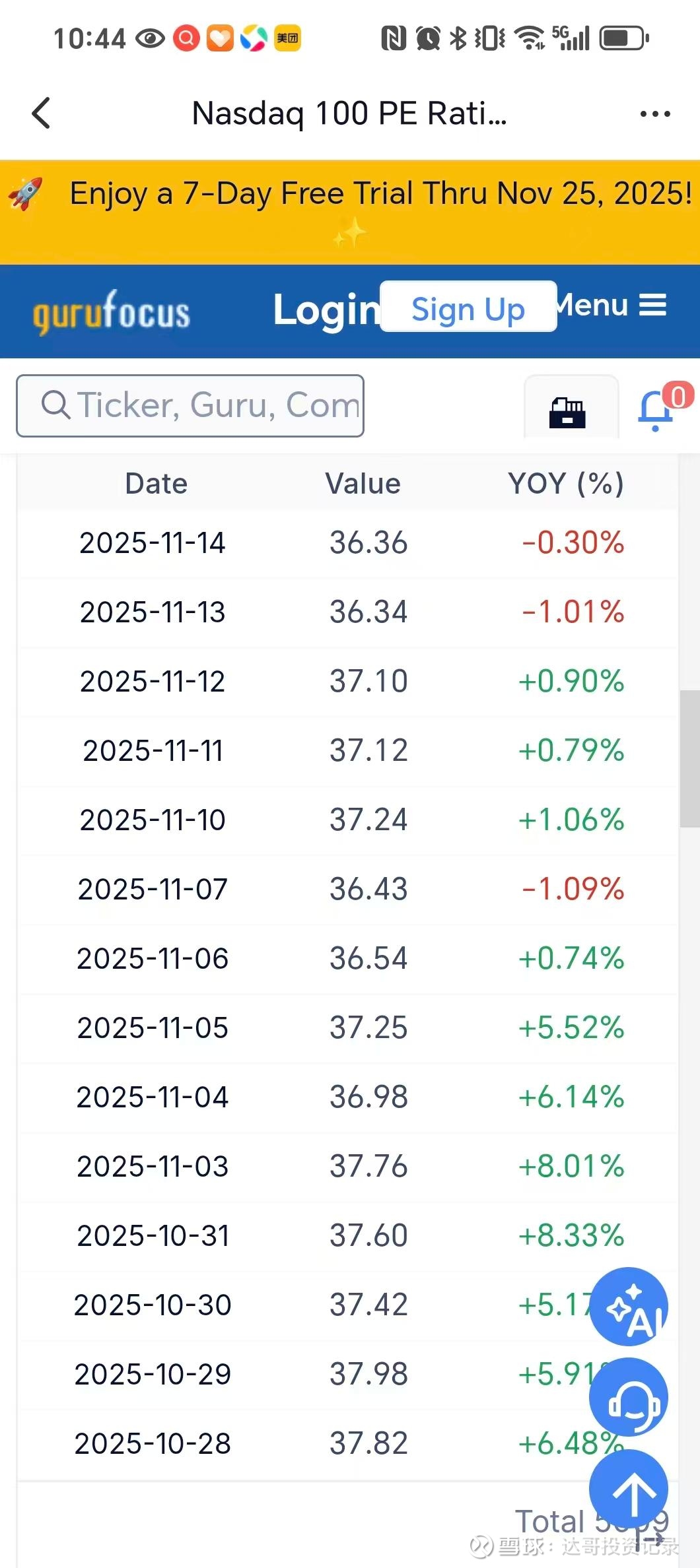This screenshot has height=1568, width=700.
Task: Open the AI assistant floating button
Action: (629, 1306)
